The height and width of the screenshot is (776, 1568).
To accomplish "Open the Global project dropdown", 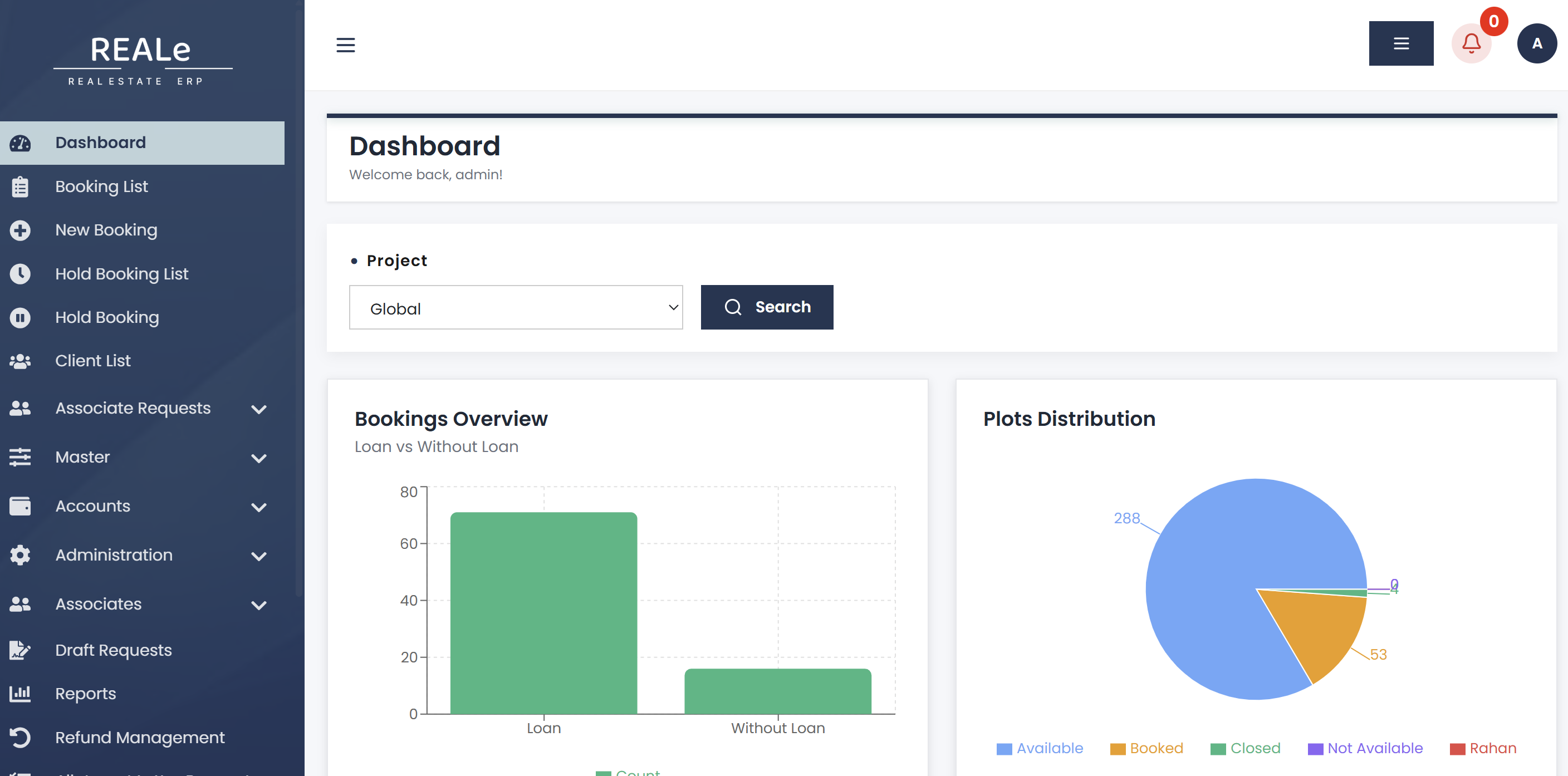I will [516, 307].
